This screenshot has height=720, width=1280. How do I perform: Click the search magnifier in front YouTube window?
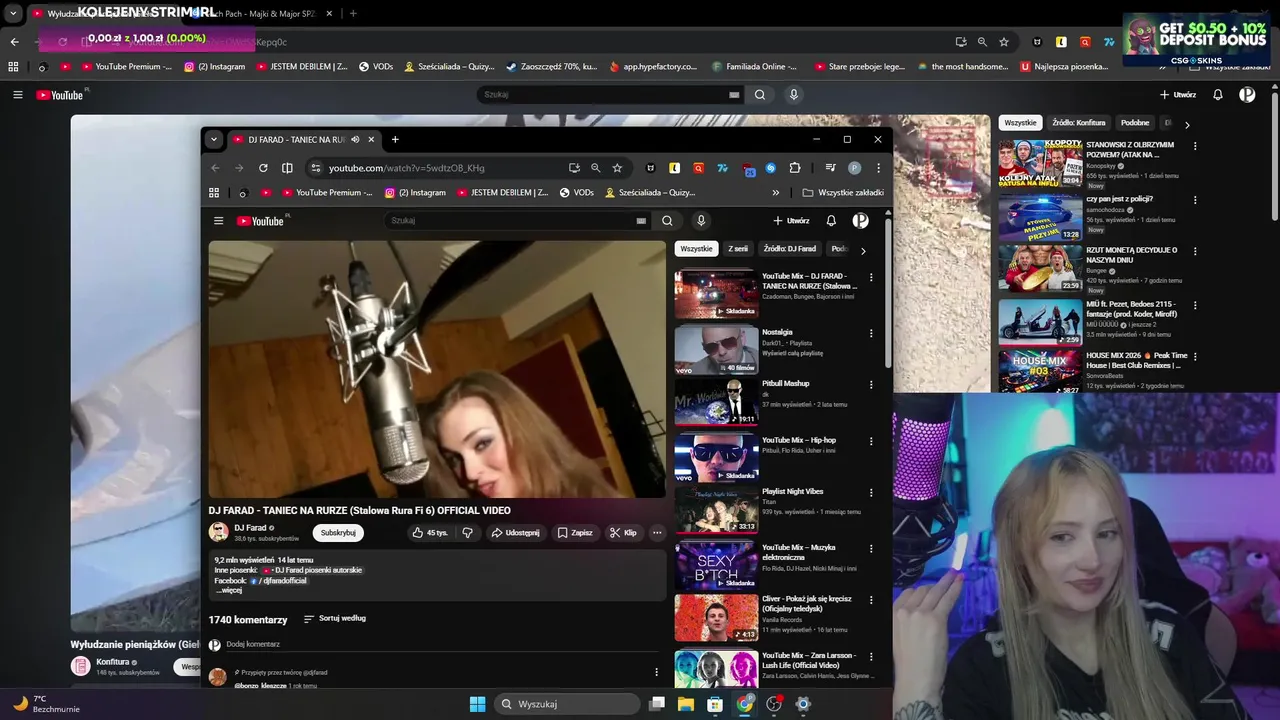pos(667,221)
